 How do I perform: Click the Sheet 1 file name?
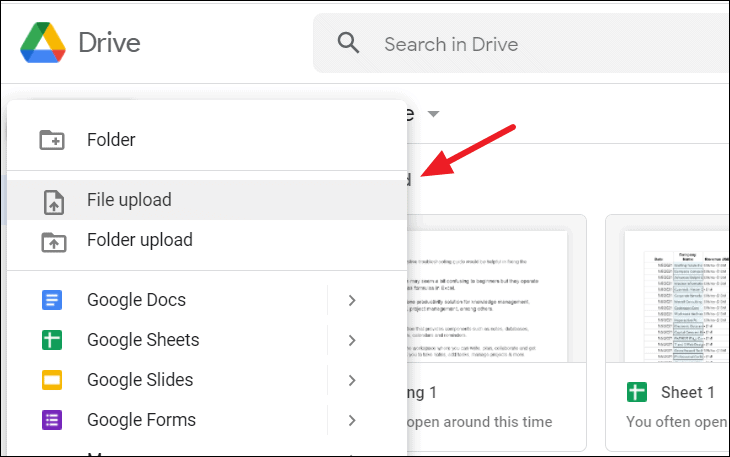(x=688, y=392)
